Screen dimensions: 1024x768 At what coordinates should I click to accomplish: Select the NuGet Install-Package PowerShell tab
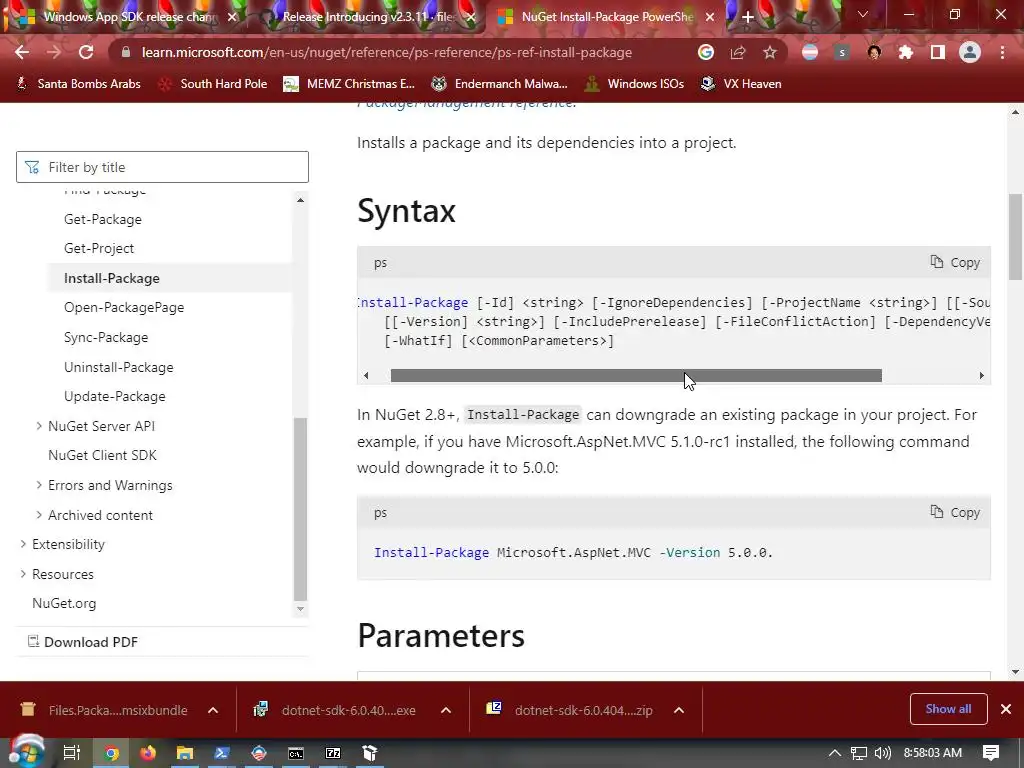click(x=607, y=17)
